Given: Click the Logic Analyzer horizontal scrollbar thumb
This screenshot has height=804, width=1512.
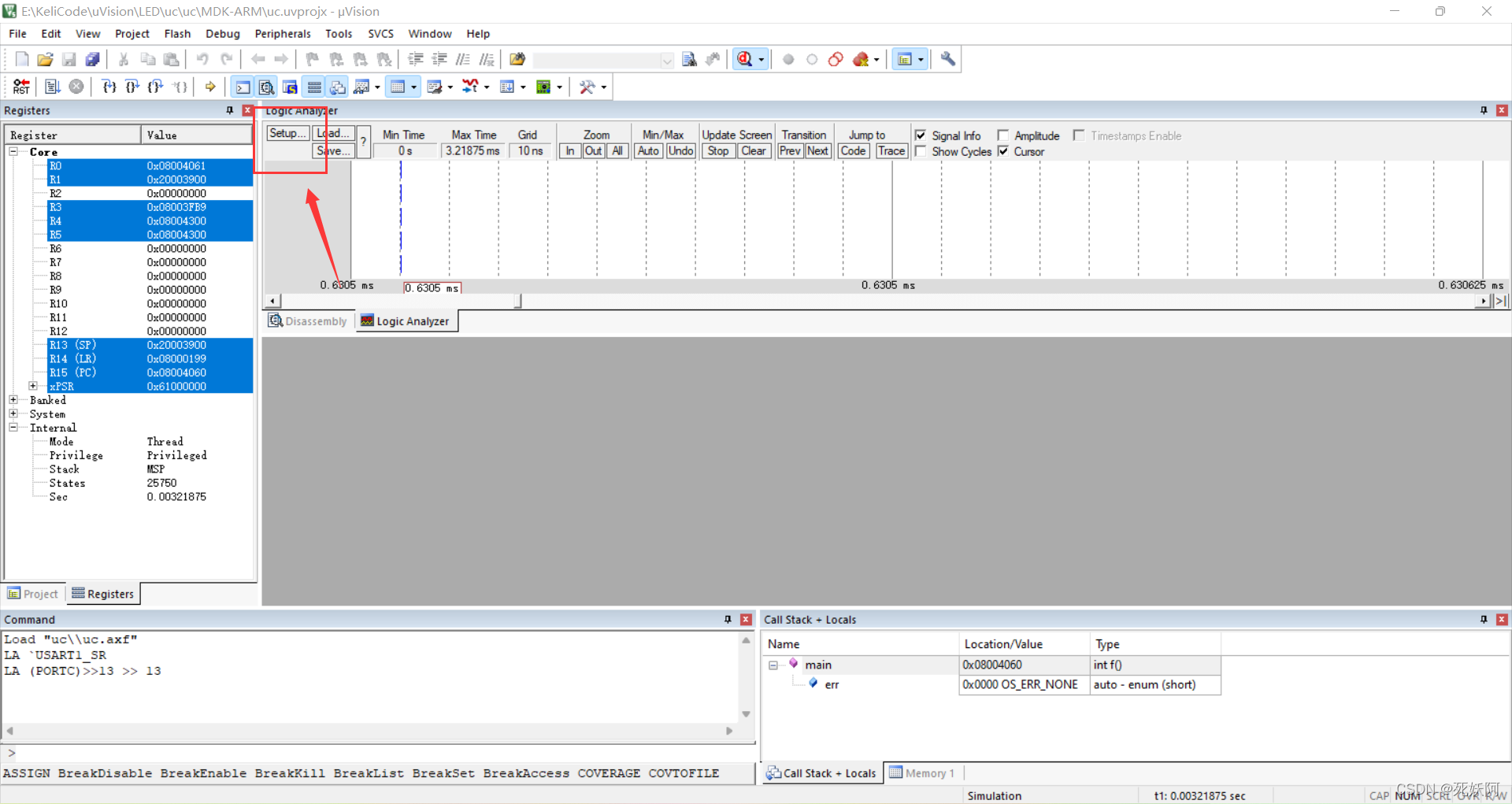Looking at the screenshot, I should 517,301.
